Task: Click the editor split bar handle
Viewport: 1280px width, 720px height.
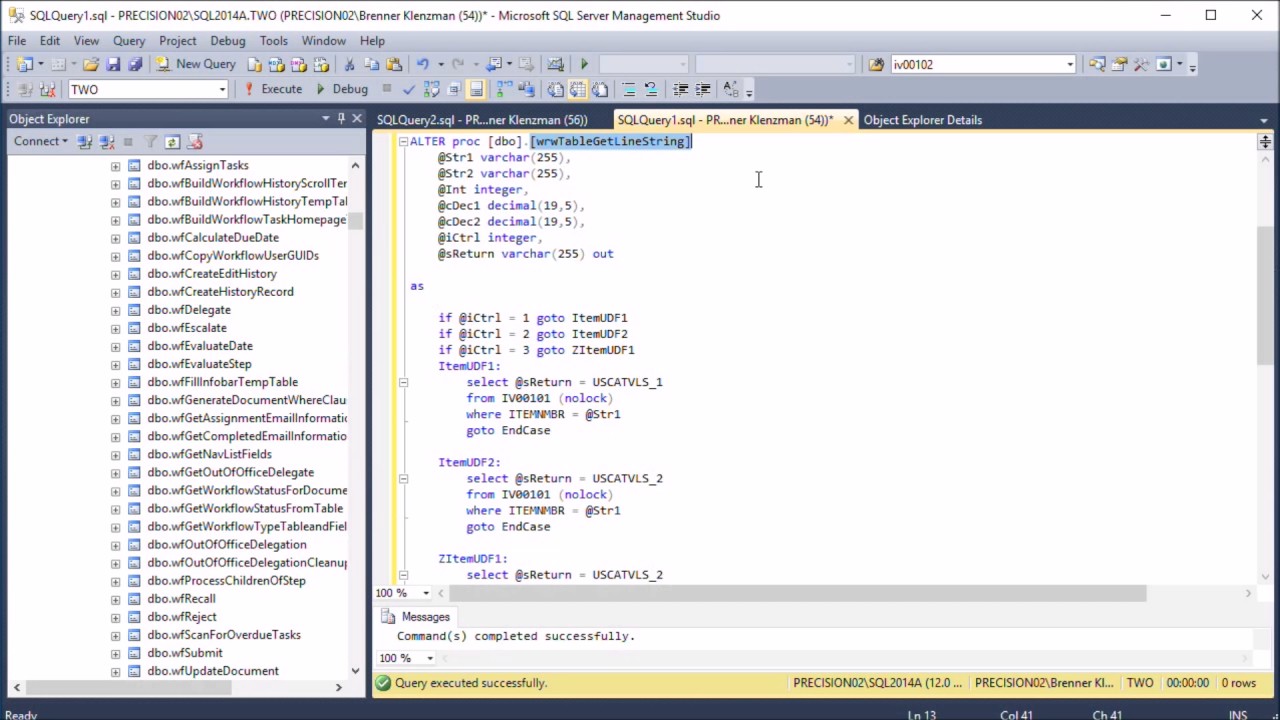Action: coord(1265,142)
